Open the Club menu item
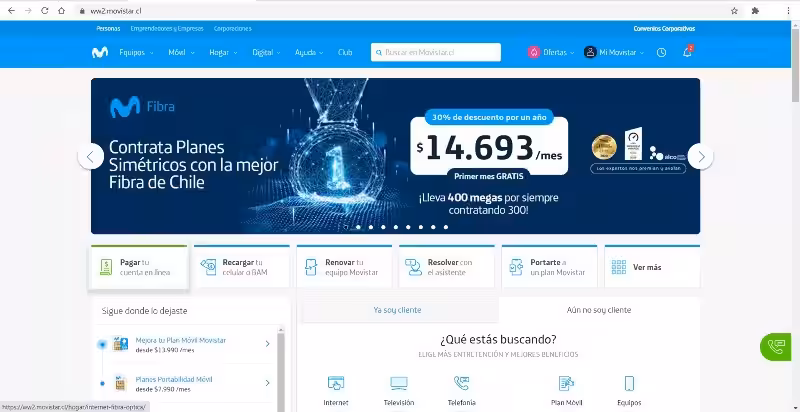Image resolution: width=800 pixels, height=412 pixels. 345,52
